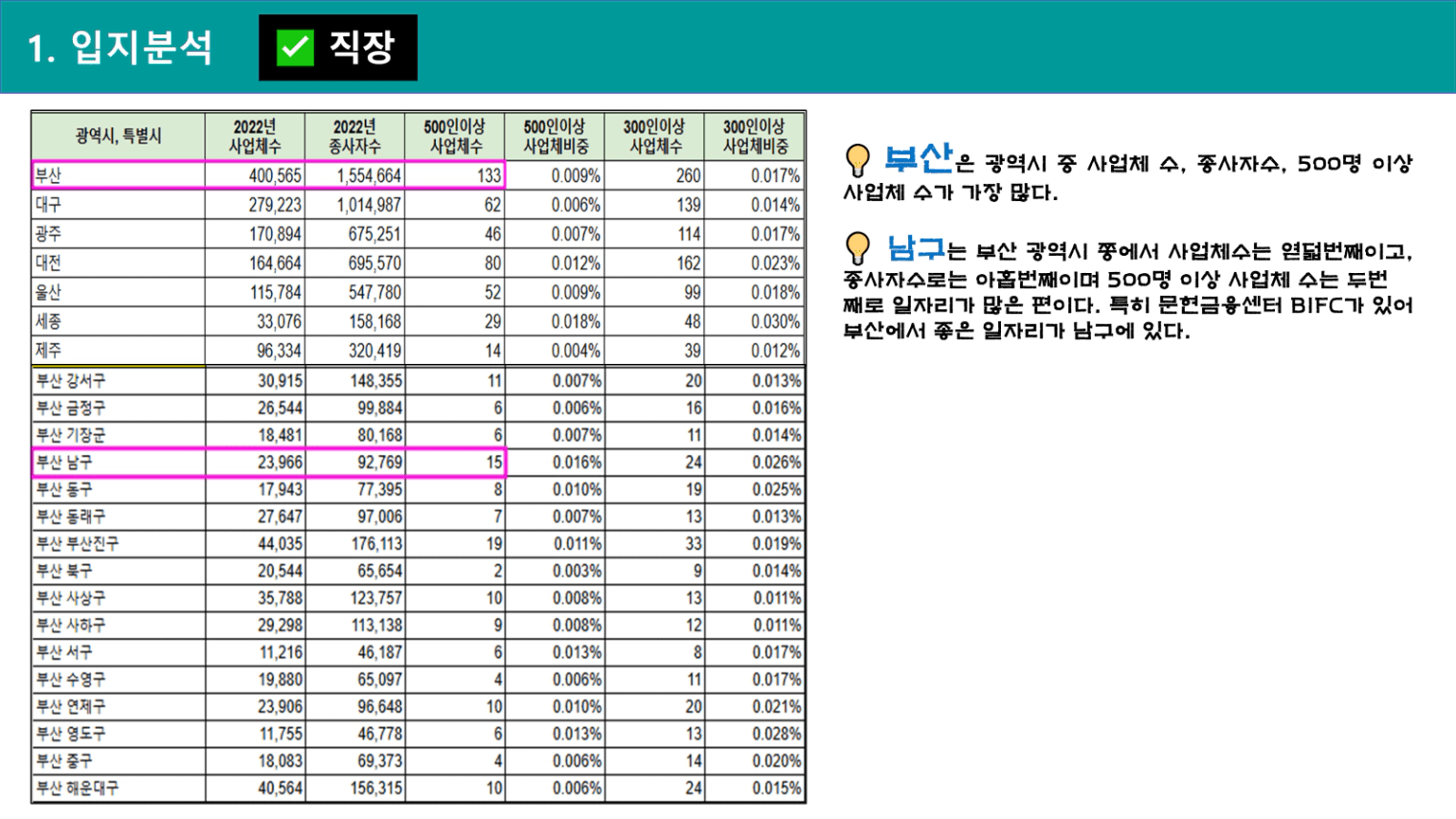Screen dimensions: 1456x819
Task: Select cell value 1,554,664
Action: (369, 176)
